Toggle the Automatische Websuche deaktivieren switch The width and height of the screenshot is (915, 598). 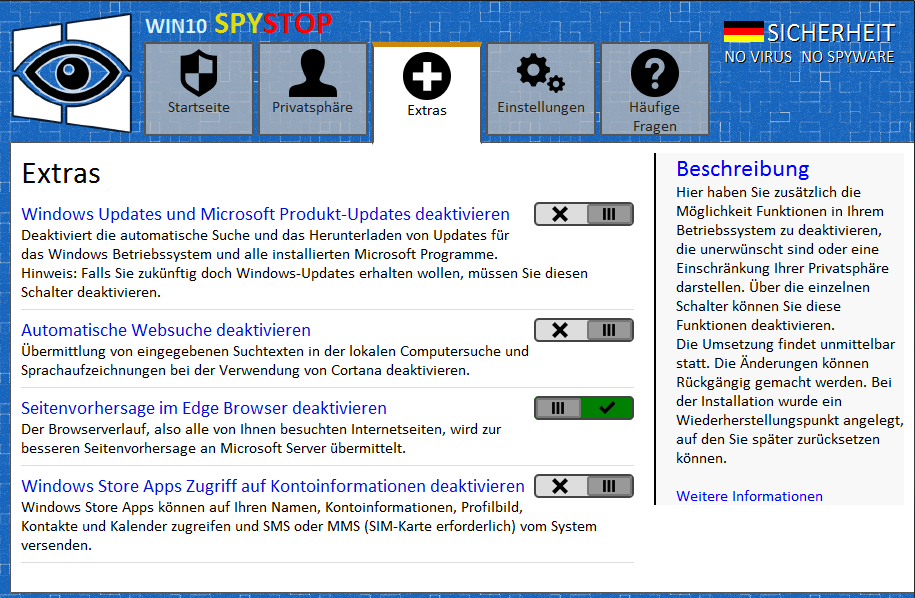coord(584,330)
